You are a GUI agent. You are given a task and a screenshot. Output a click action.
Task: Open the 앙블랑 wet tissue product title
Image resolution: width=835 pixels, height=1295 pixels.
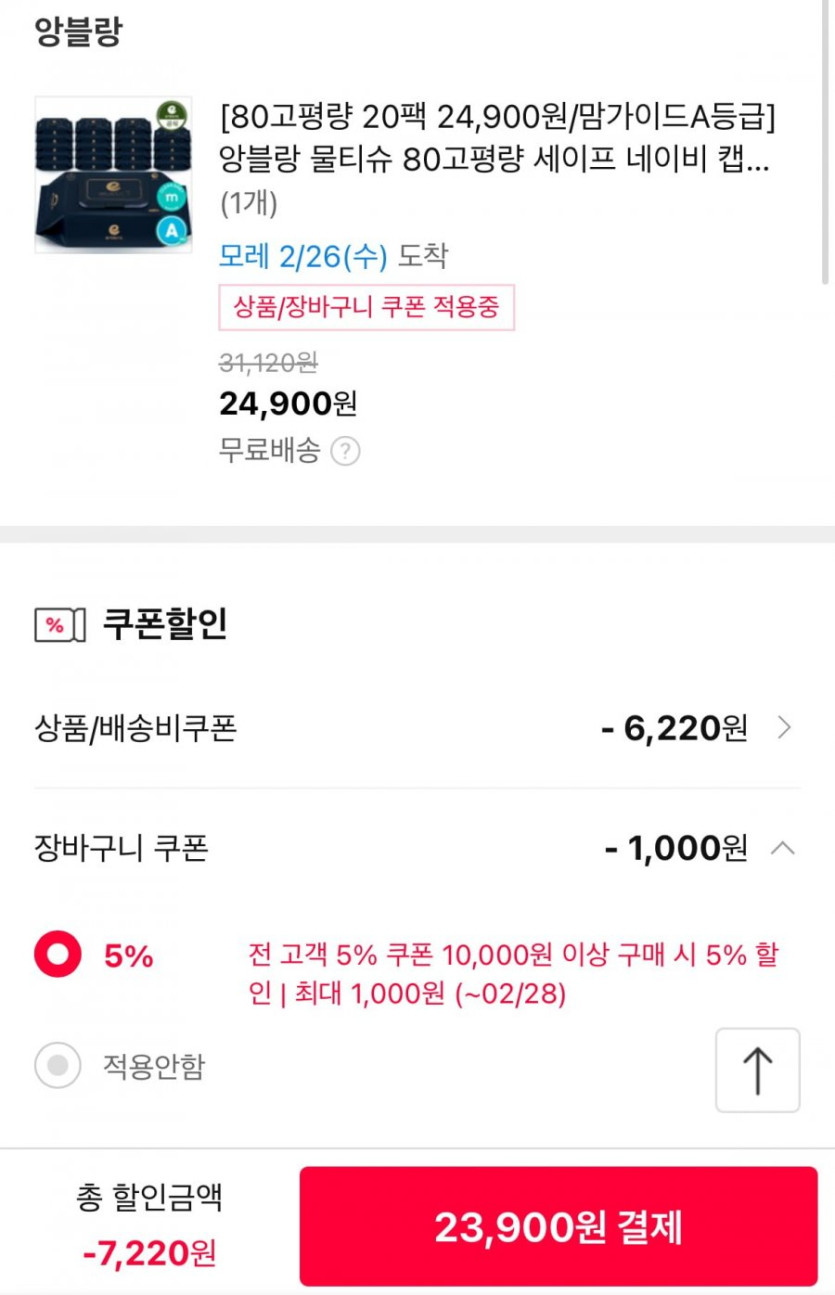point(497,139)
